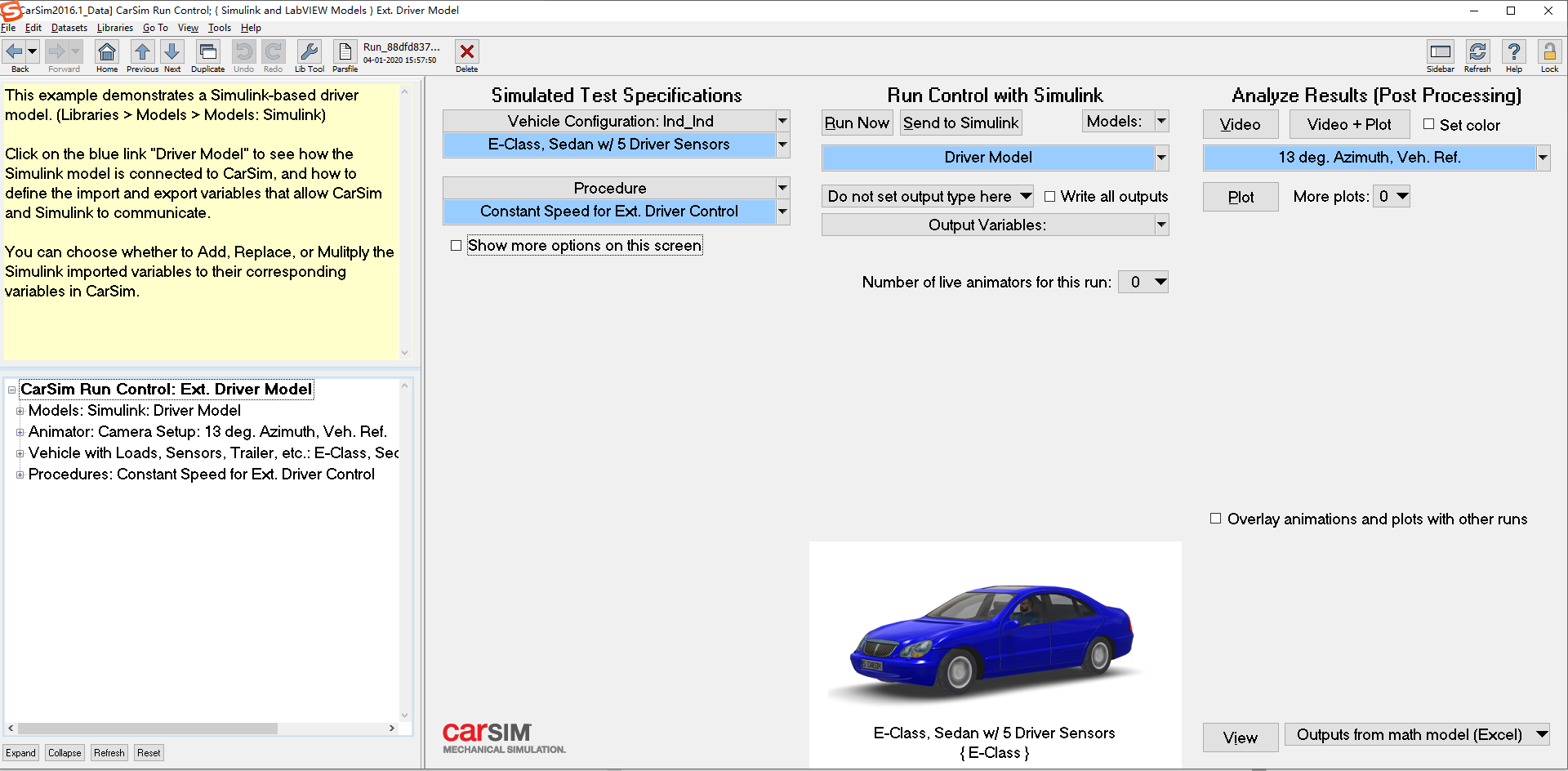Click Send to Simulink
Viewport: 1568px width, 771px height.
960,123
